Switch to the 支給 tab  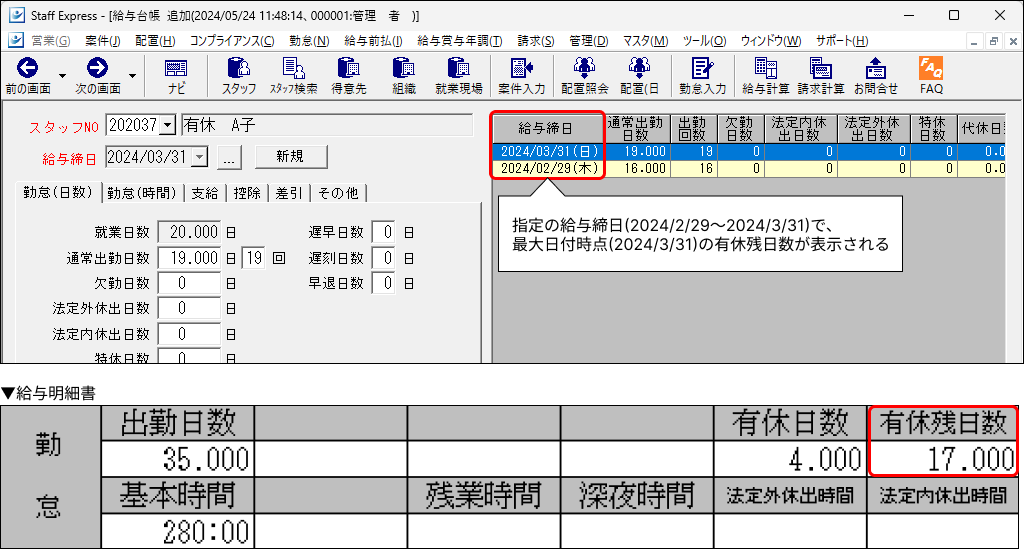point(204,193)
